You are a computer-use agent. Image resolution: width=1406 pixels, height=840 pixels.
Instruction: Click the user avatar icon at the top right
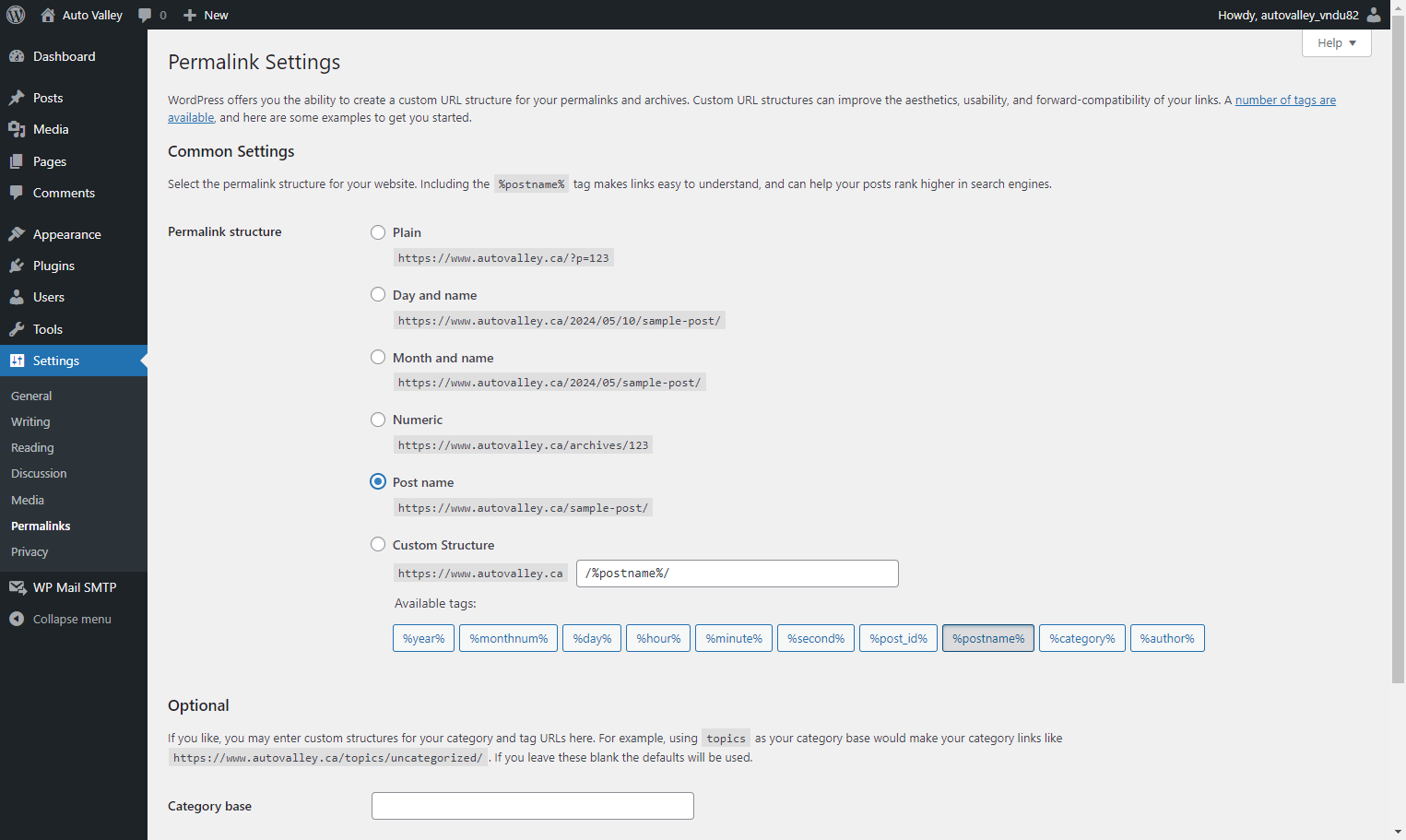(x=1374, y=15)
